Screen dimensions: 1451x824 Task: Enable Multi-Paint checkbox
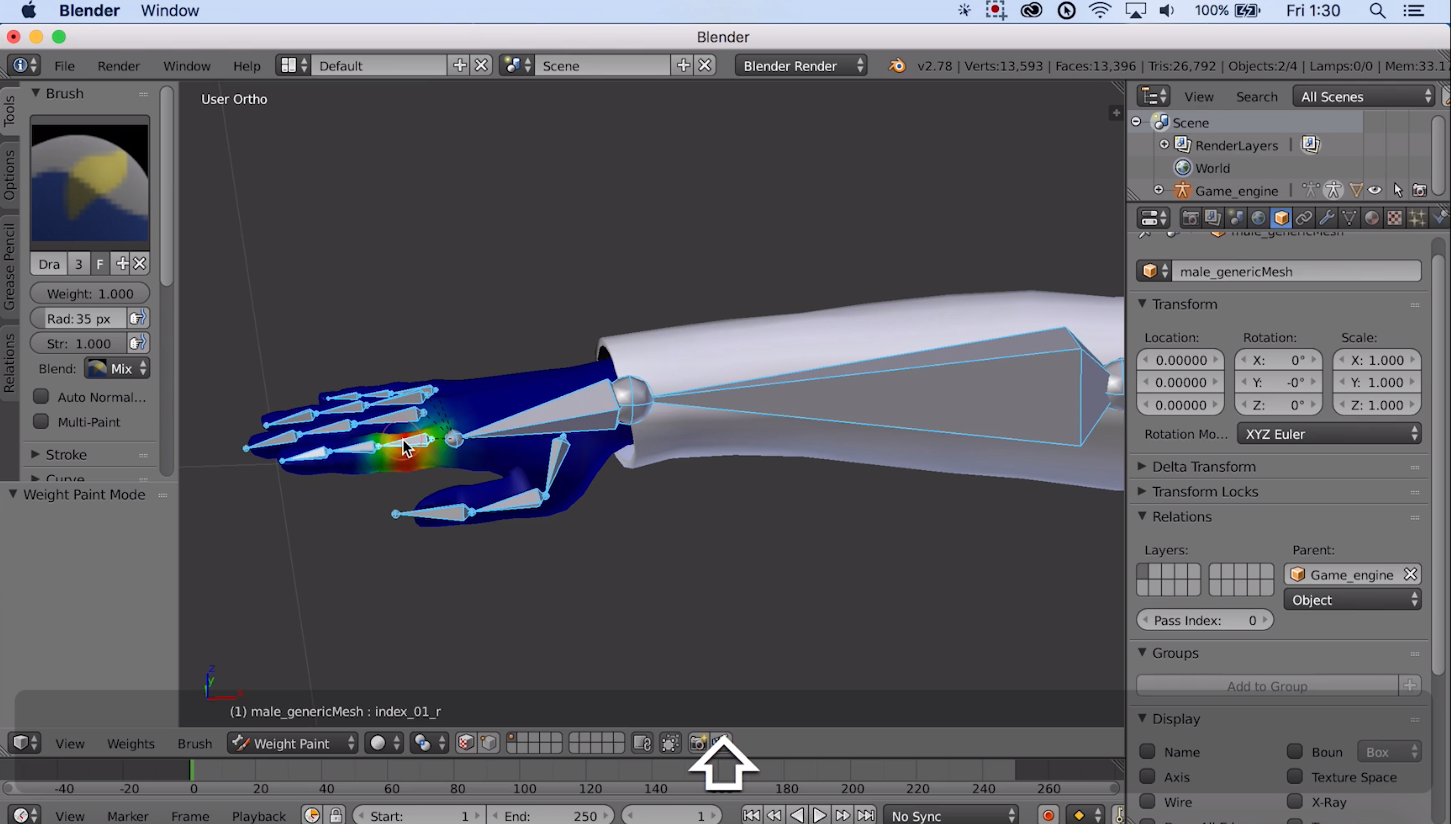point(41,422)
